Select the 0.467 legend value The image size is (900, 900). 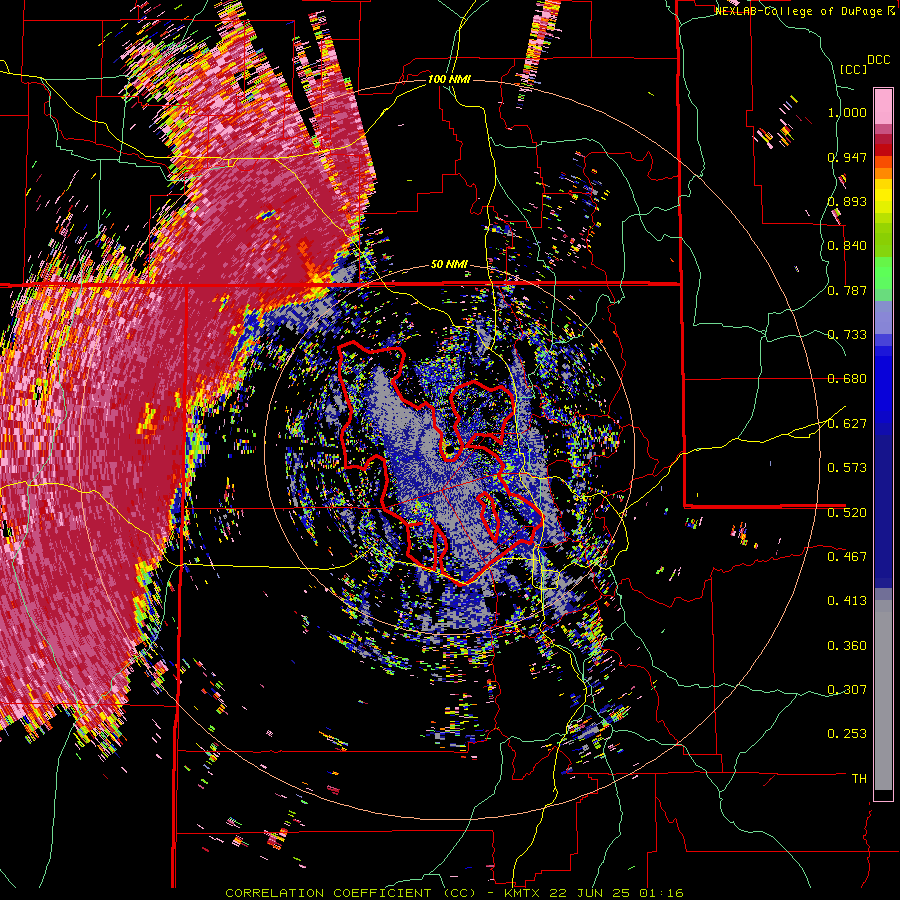click(847, 557)
